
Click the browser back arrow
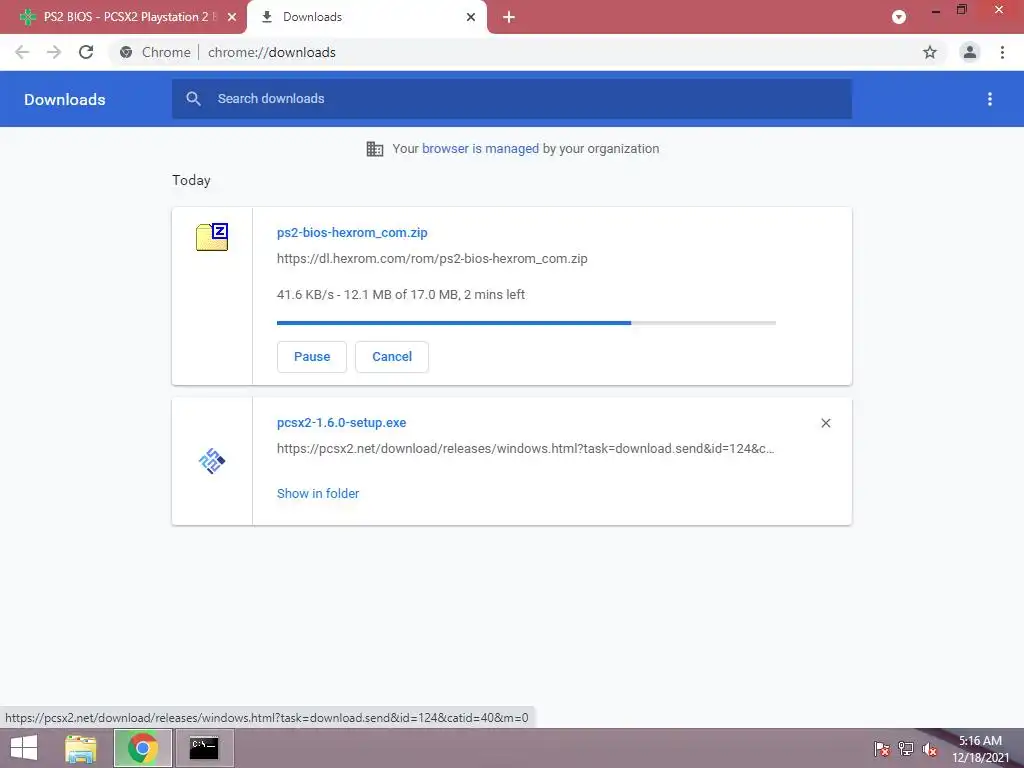(22, 52)
